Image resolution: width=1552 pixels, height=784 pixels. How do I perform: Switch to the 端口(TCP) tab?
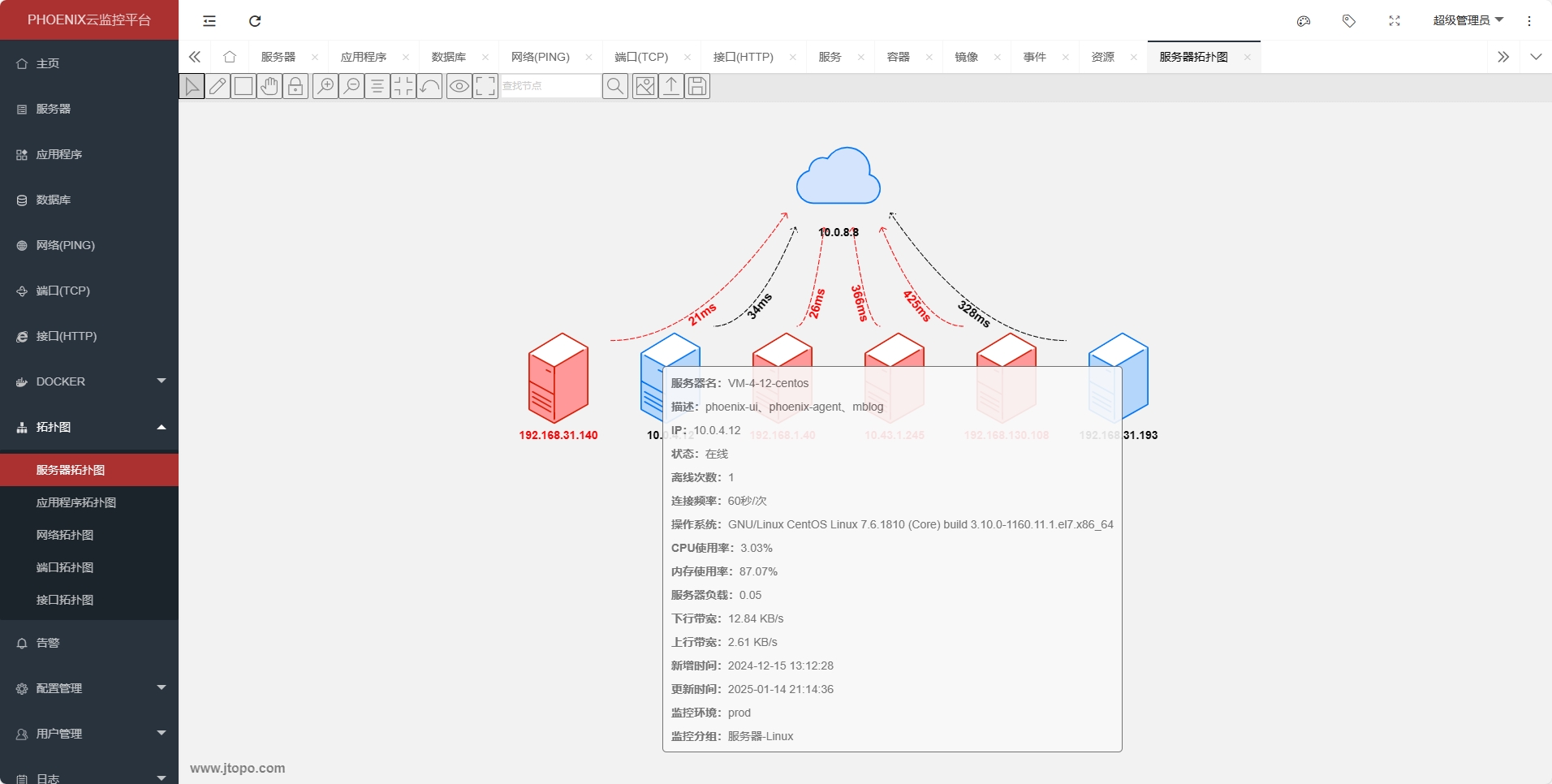coord(641,57)
